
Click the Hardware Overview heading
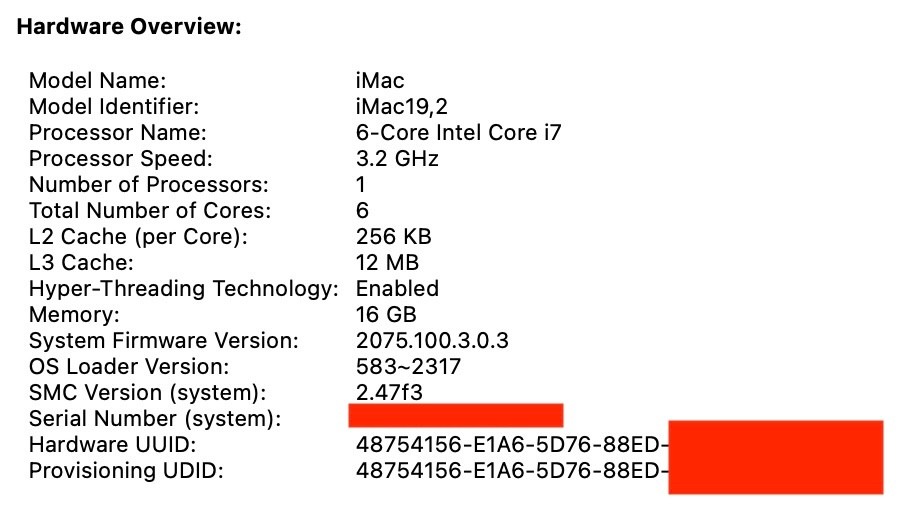[129, 27]
